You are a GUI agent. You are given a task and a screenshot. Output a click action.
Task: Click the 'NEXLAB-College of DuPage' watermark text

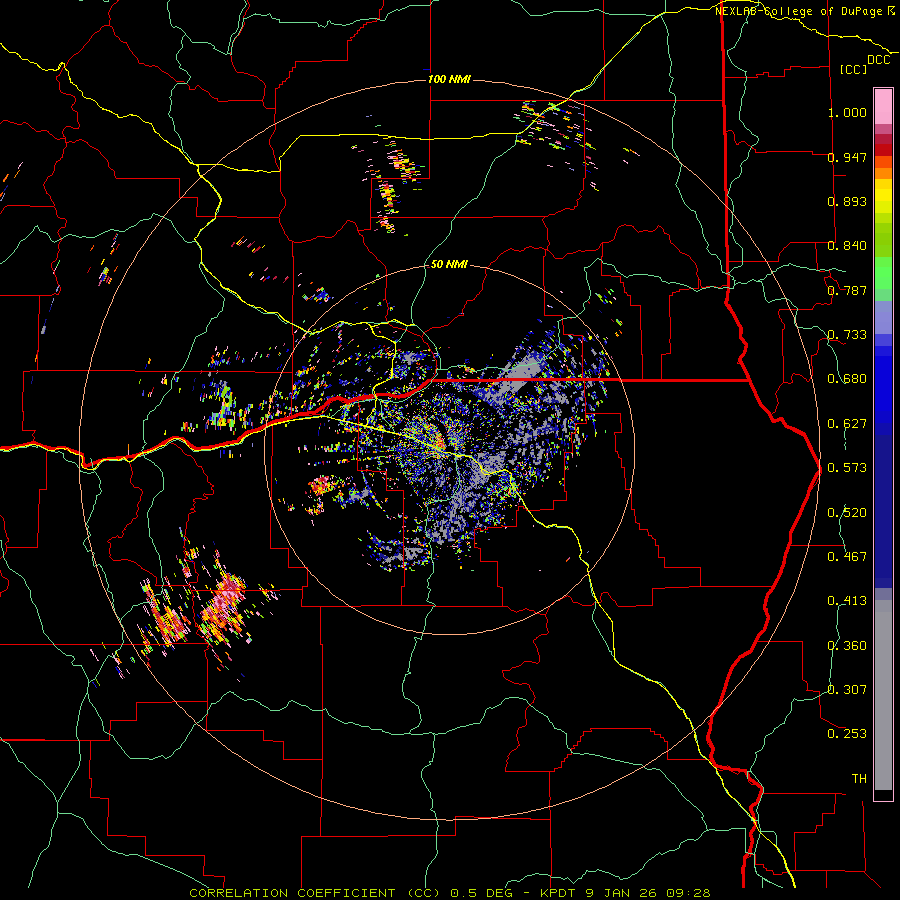click(x=798, y=11)
